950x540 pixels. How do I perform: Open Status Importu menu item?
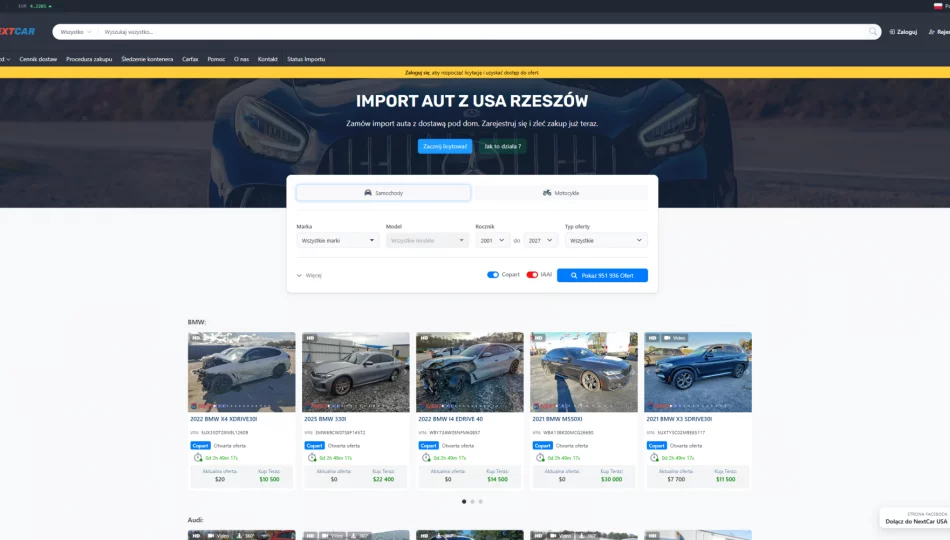pyautogui.click(x=306, y=59)
